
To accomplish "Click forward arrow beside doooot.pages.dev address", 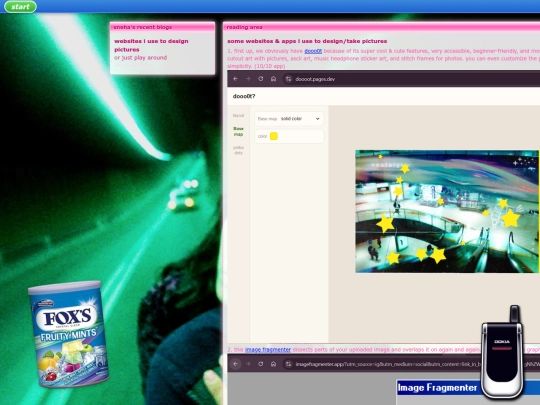I will [x=248, y=79].
